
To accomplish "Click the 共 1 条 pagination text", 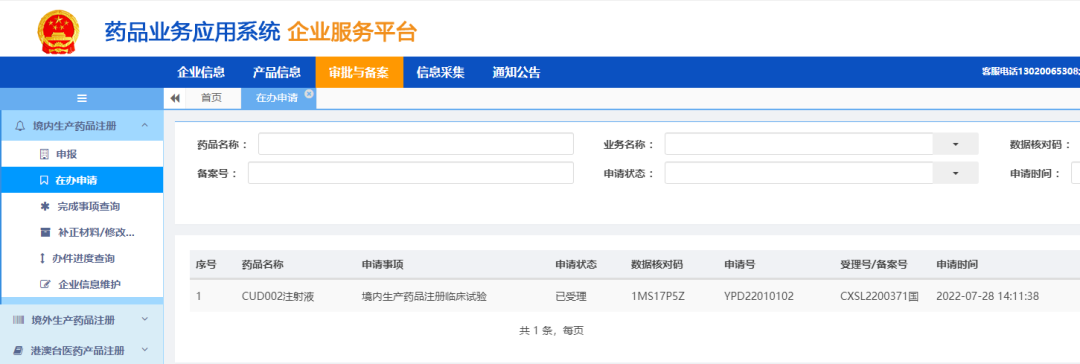I will point(536,331).
